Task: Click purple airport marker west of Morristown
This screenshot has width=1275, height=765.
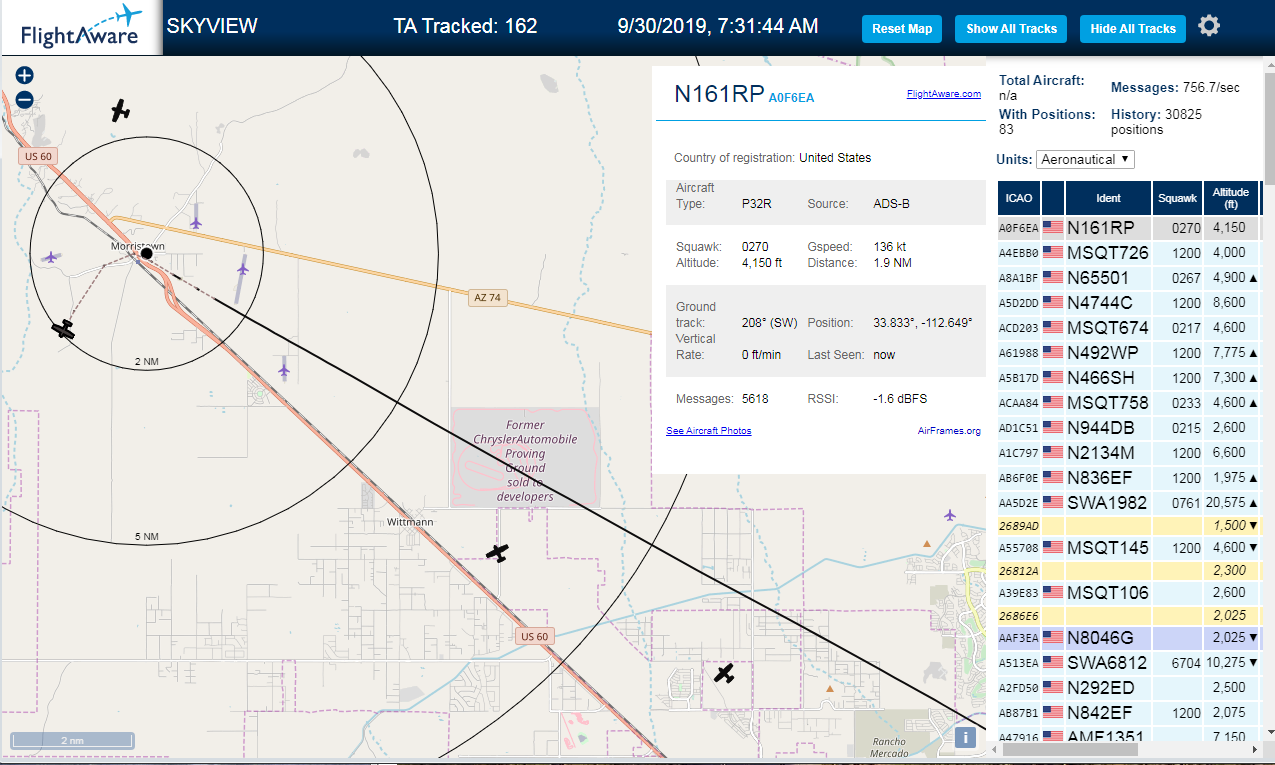Action: 51,257
